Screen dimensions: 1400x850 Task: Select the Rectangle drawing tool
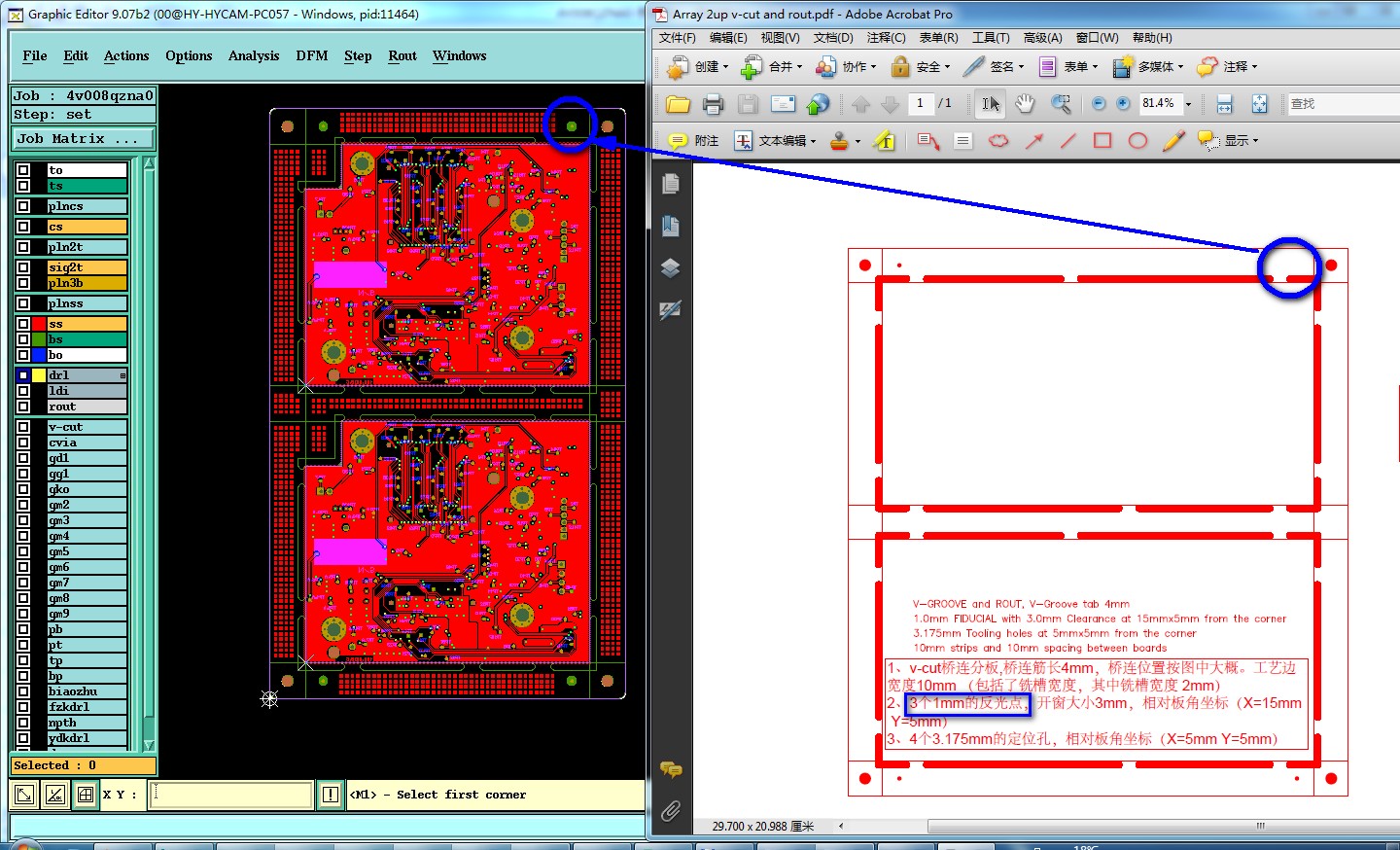point(1102,141)
